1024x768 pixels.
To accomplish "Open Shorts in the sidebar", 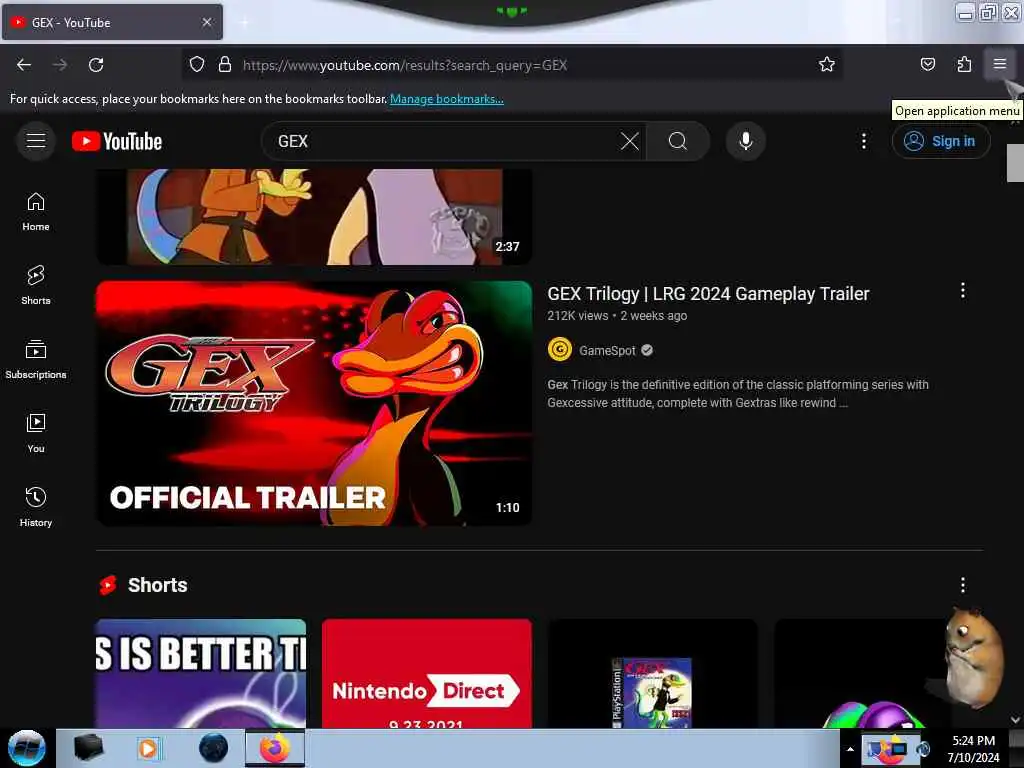I will (36, 286).
